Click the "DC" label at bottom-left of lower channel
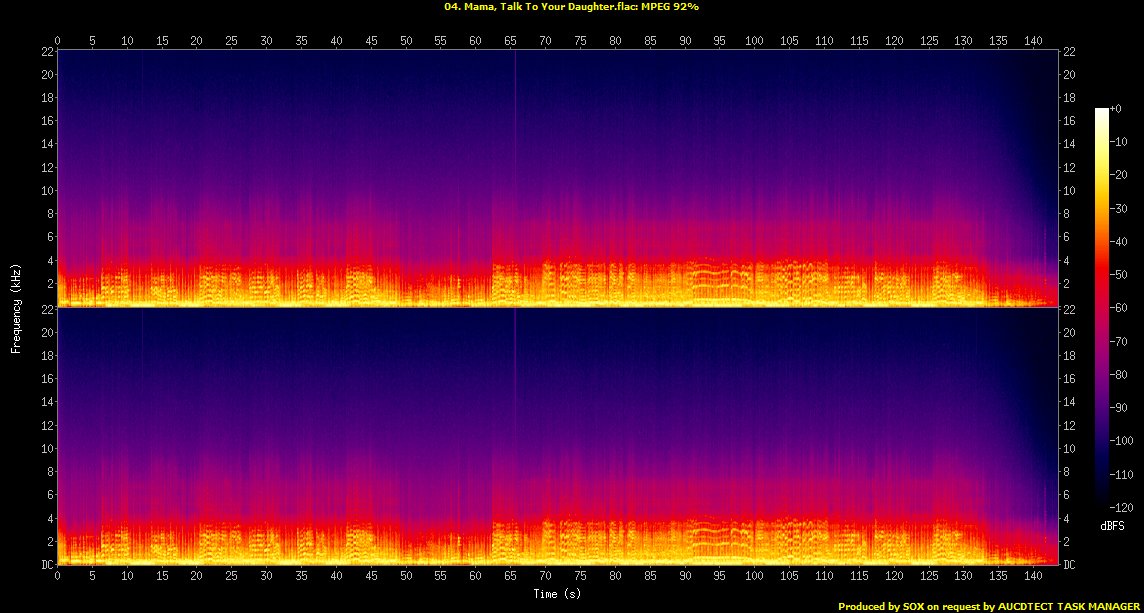This screenshot has width=1144, height=613. (x=45, y=564)
